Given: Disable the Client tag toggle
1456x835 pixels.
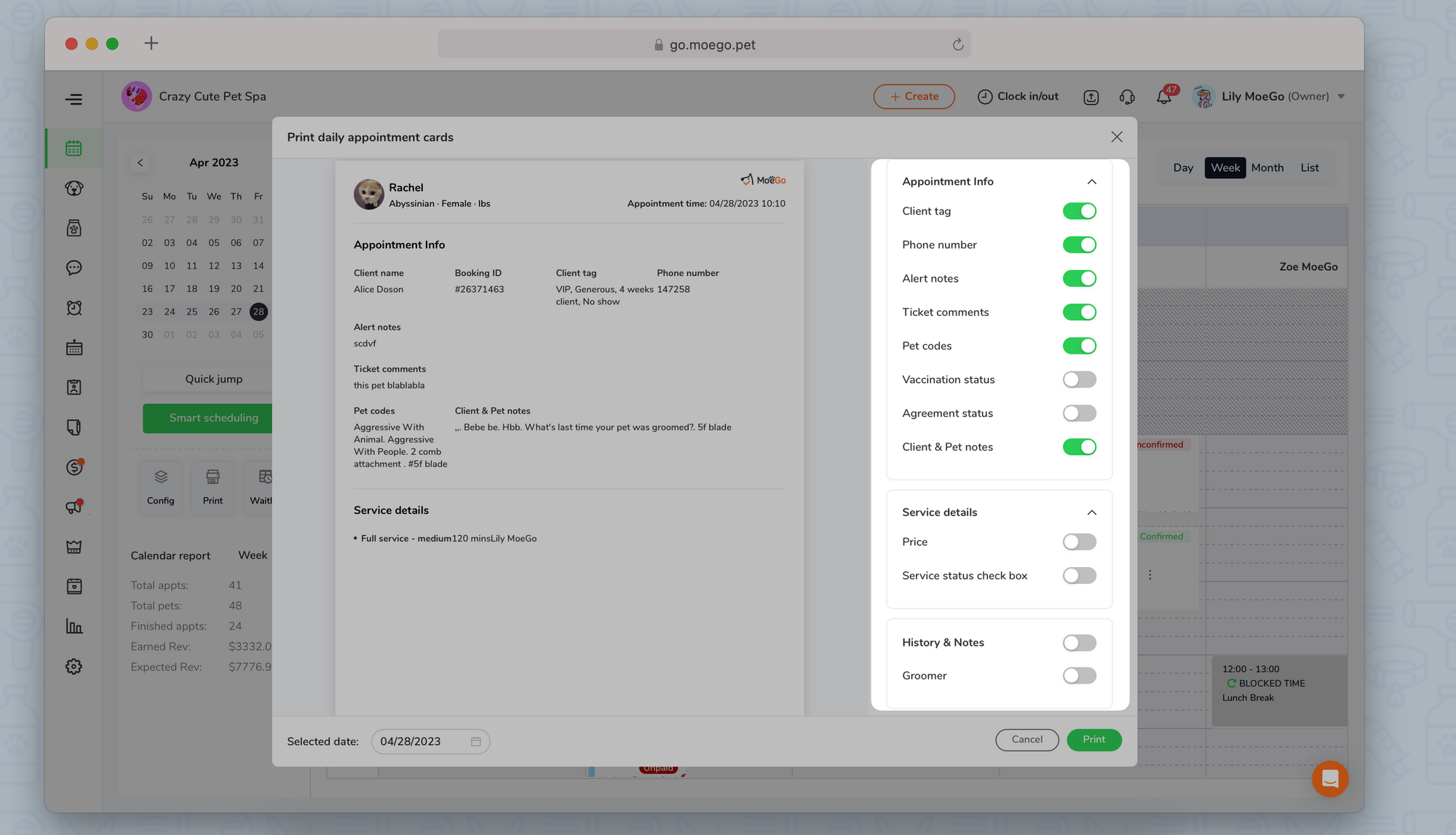Looking at the screenshot, I should (1079, 211).
